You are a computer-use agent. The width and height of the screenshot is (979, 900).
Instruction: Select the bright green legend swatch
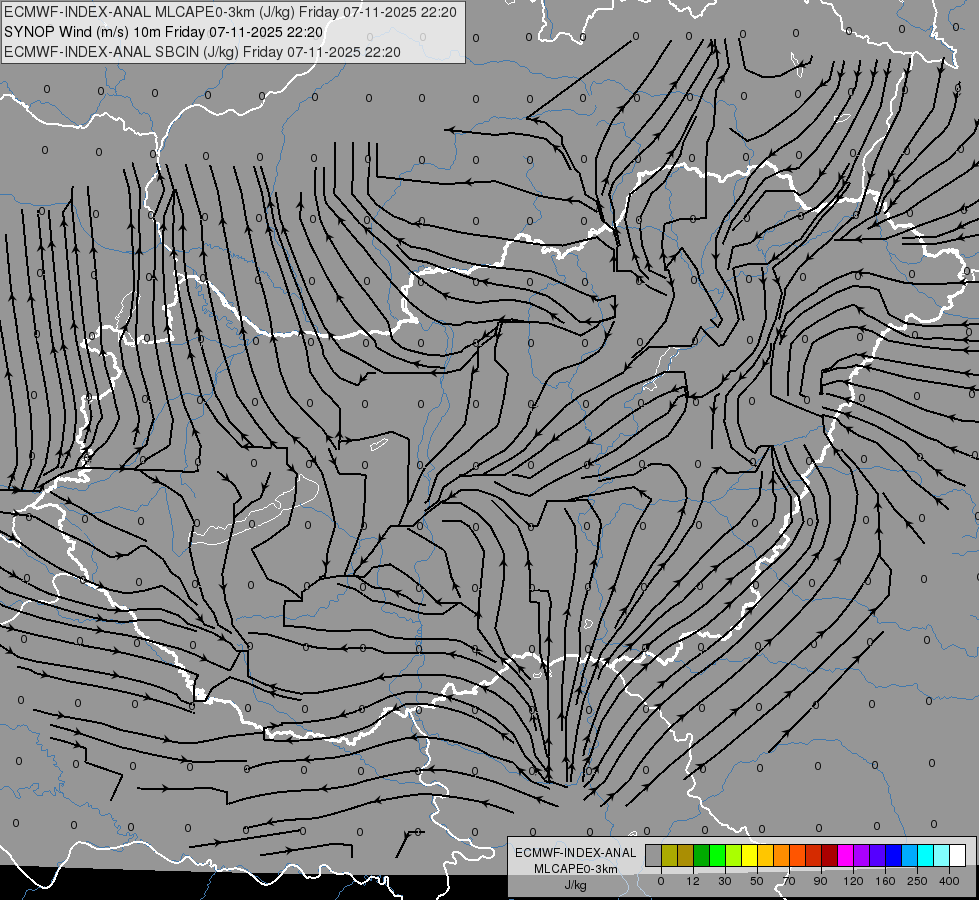[718, 856]
